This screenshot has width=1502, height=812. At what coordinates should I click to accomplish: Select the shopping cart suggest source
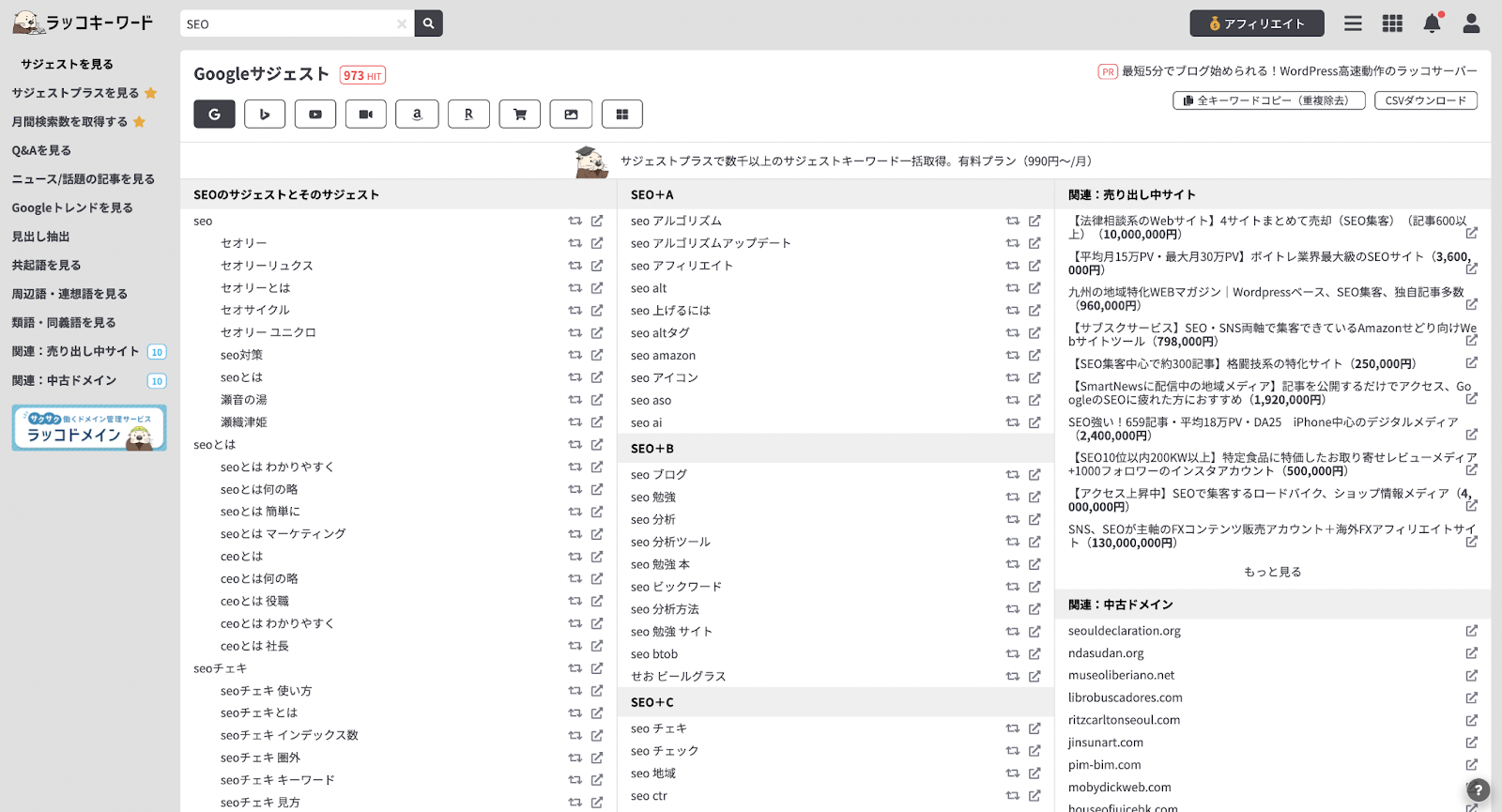point(519,114)
